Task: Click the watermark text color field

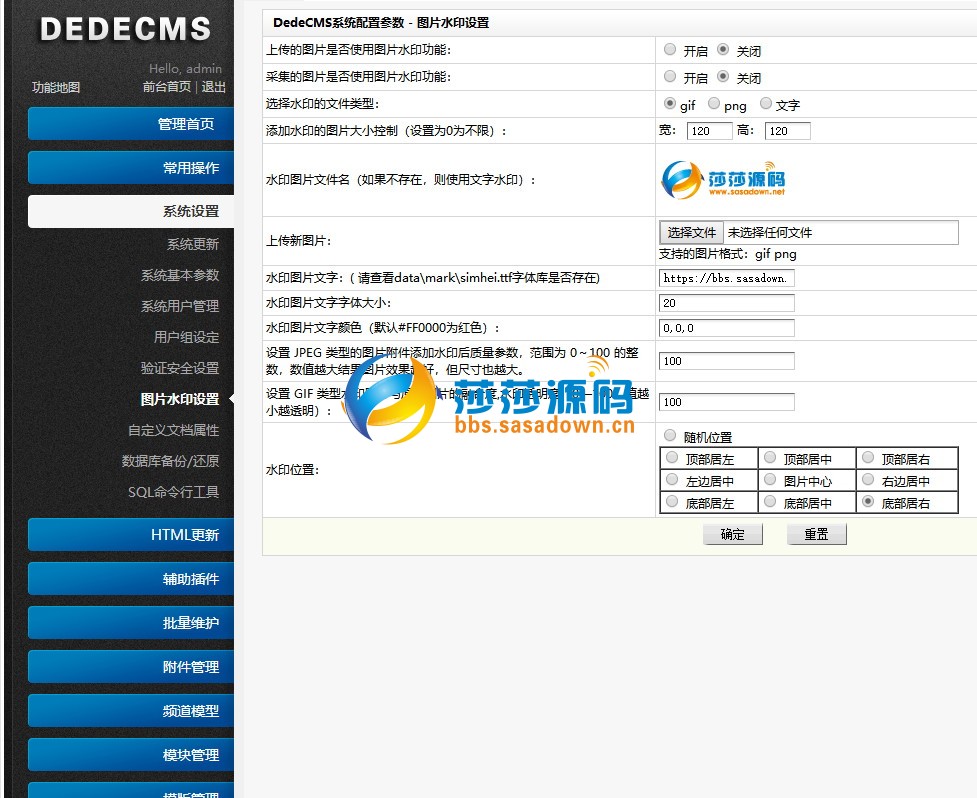Action: click(727, 328)
